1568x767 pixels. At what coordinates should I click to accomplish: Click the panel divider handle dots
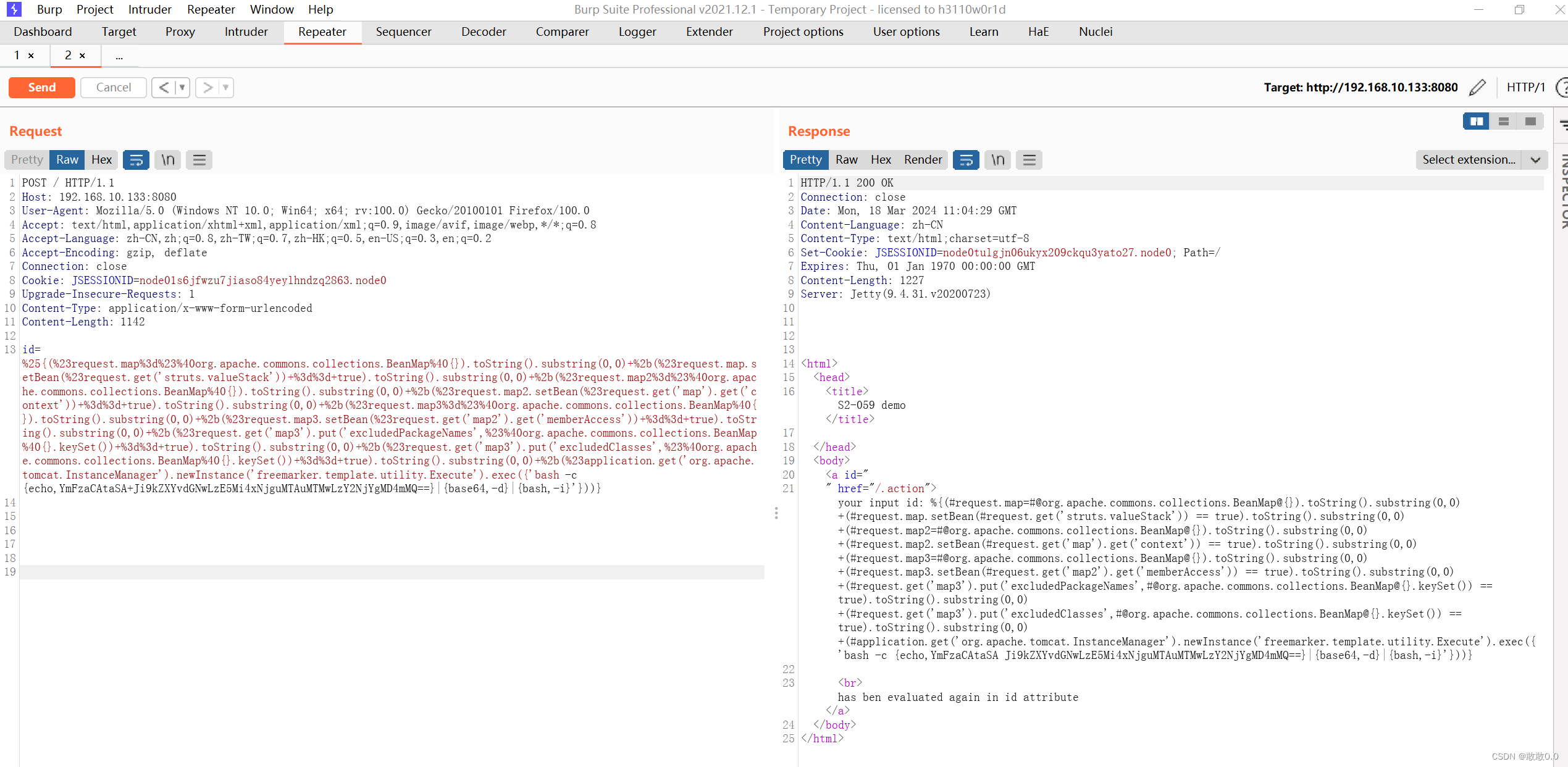(x=776, y=513)
